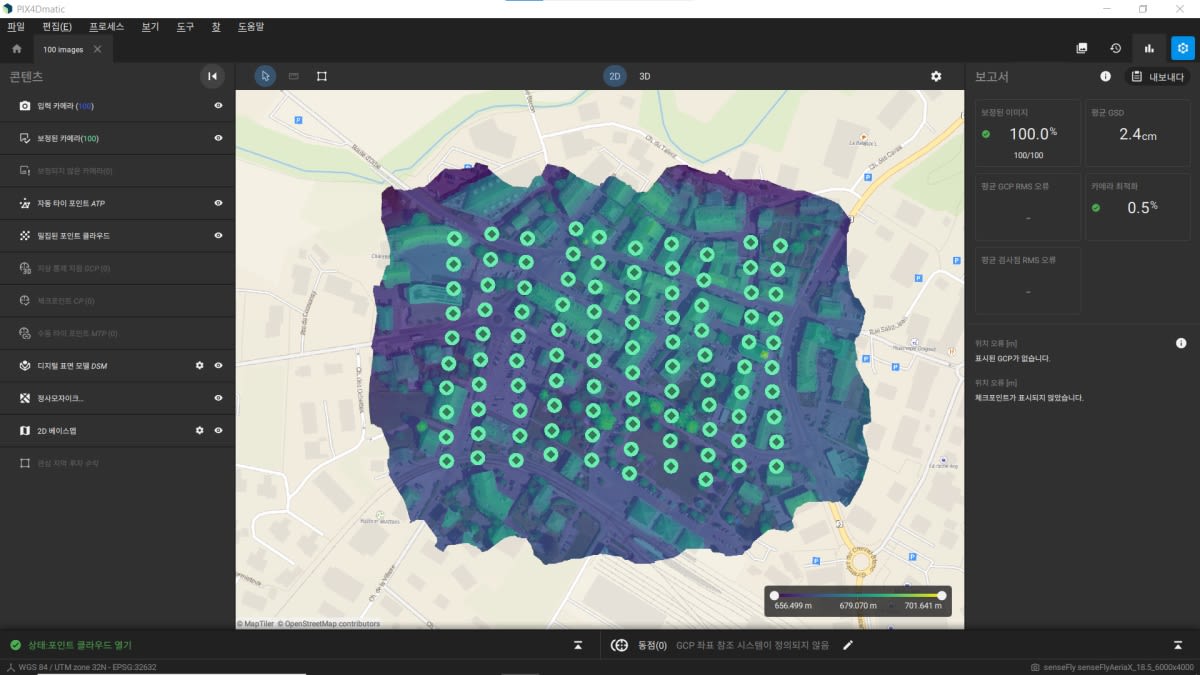Hide the 밀집된 포인트 클라우드 layer
This screenshot has width=1200, height=675.
pos(218,235)
